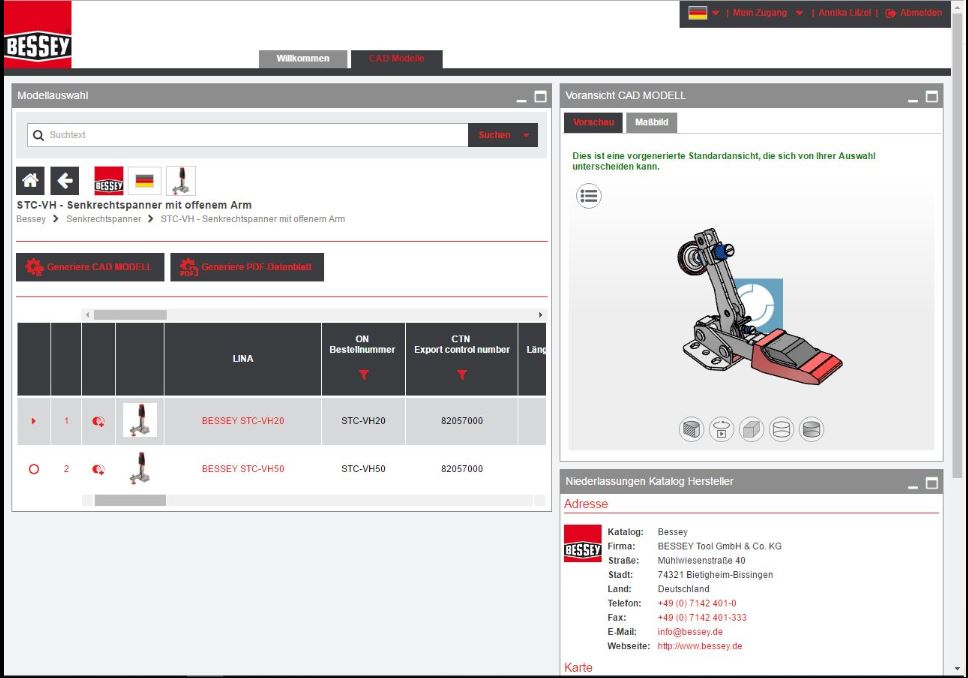Image resolution: width=968 pixels, height=678 pixels.
Task: Switch to the Willkommen tab
Action: pos(303,59)
